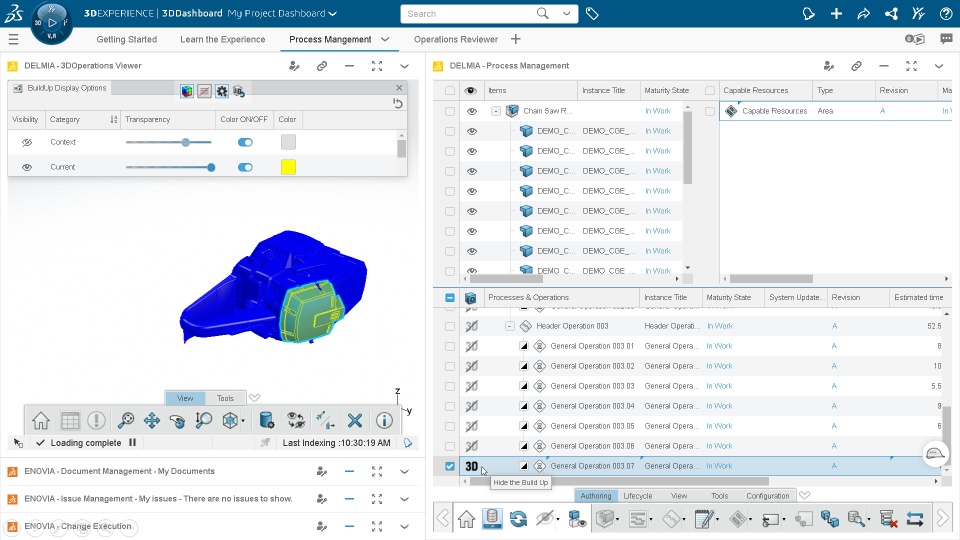This screenshot has width=960, height=540.
Task: Check the Header Operation 003 checkbox
Action: tap(450, 326)
